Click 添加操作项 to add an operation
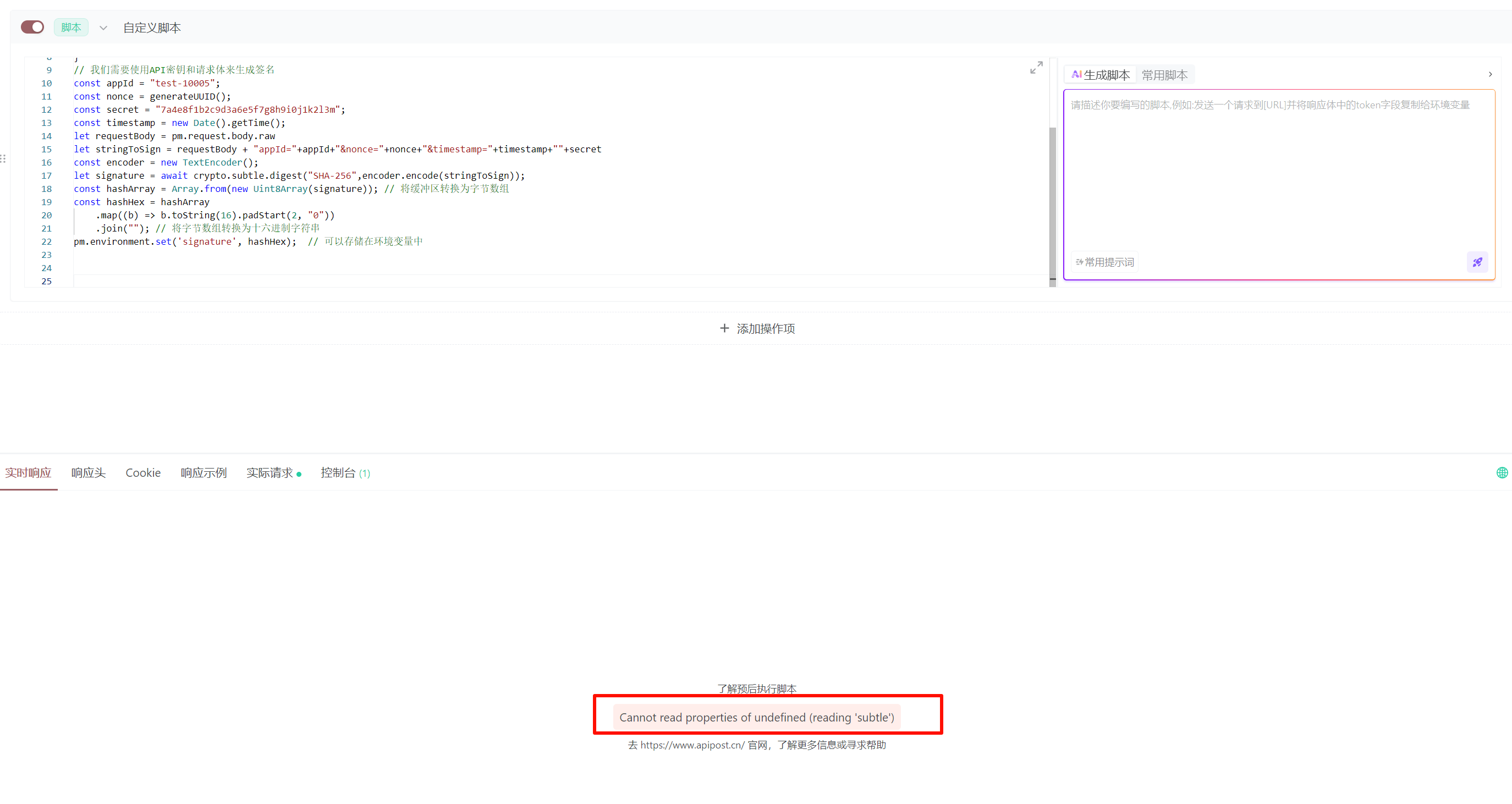 tap(757, 329)
